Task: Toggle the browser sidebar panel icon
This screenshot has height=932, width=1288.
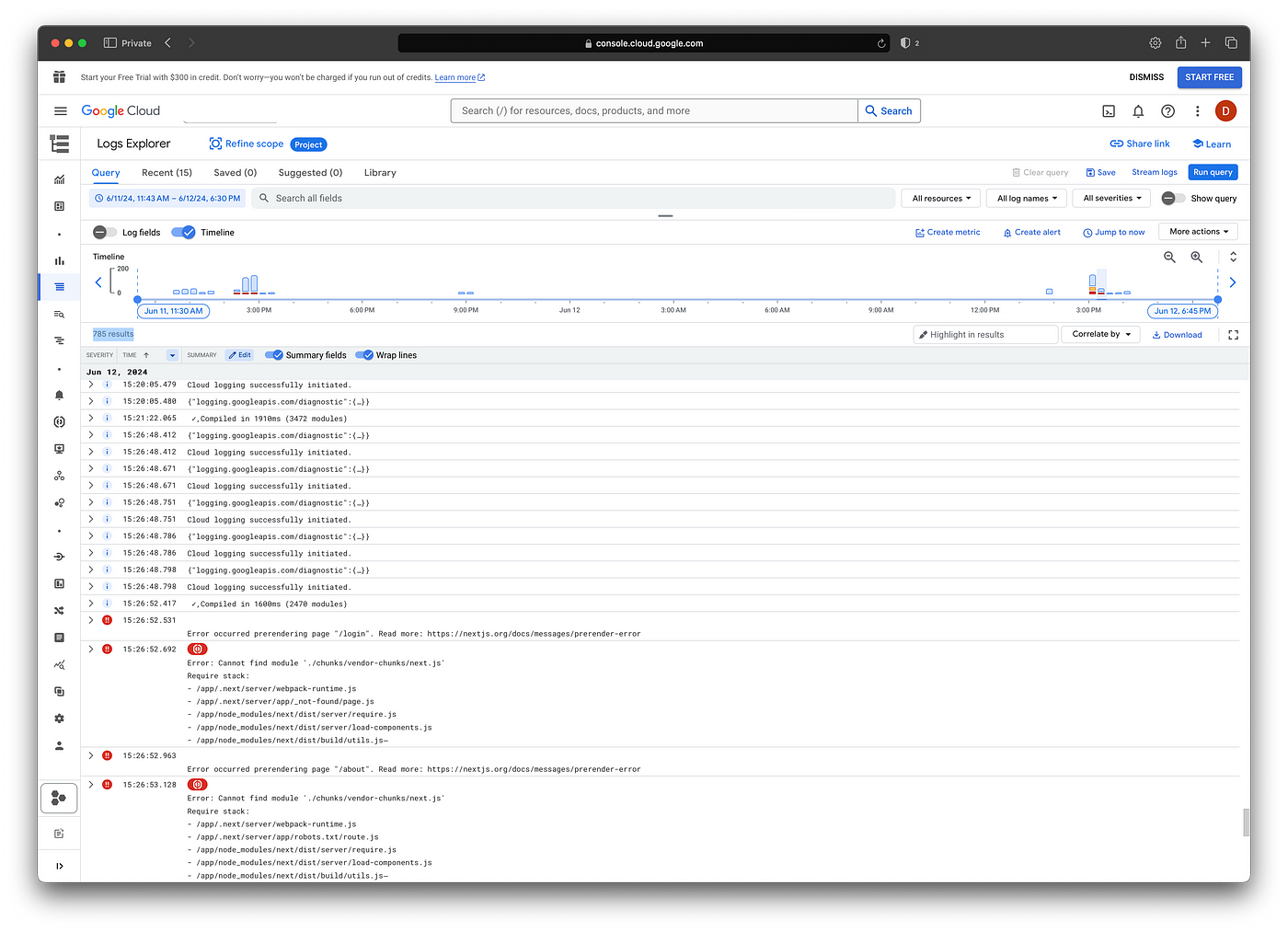Action: tap(110, 43)
